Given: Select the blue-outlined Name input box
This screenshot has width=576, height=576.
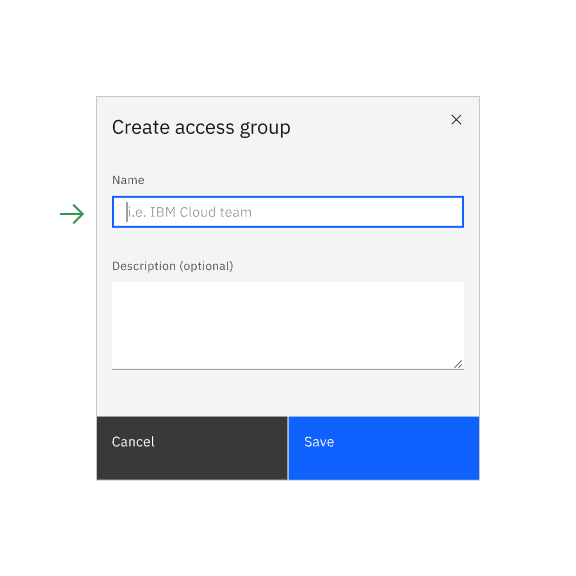Looking at the screenshot, I should click(x=288, y=212).
